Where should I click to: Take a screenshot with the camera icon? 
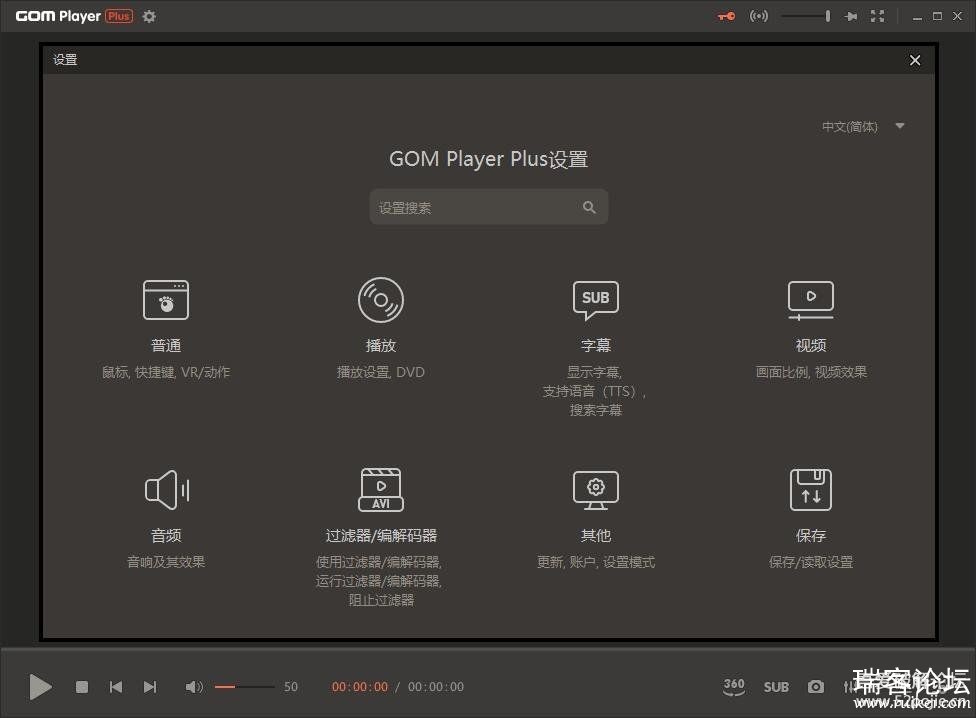816,687
